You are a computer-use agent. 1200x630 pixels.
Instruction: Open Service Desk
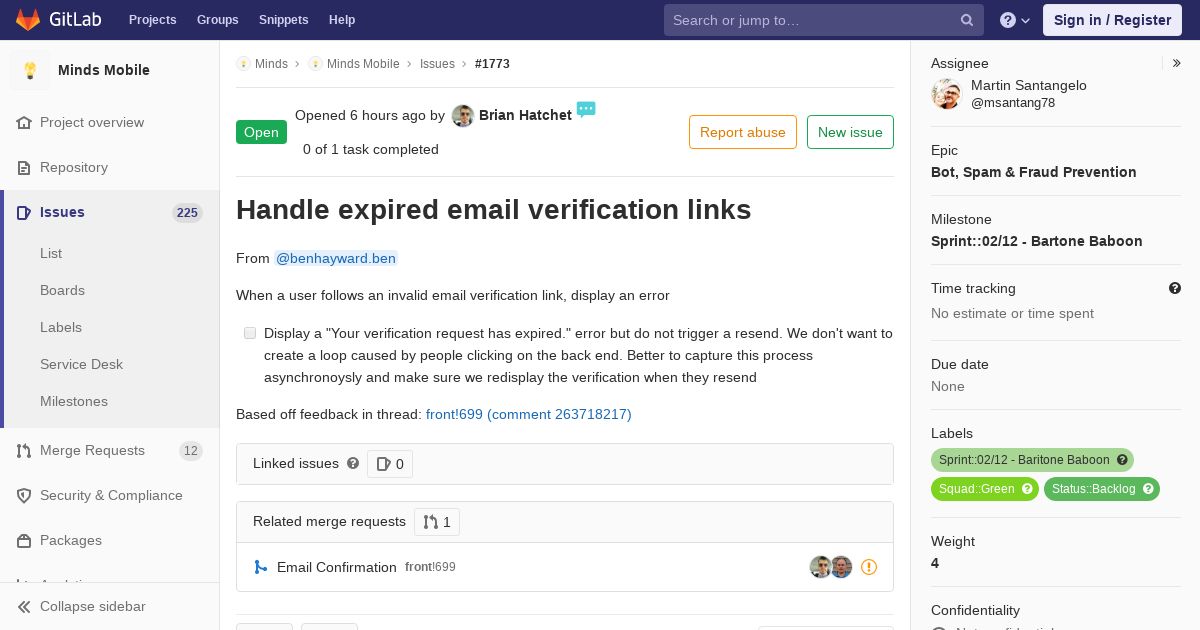(81, 364)
